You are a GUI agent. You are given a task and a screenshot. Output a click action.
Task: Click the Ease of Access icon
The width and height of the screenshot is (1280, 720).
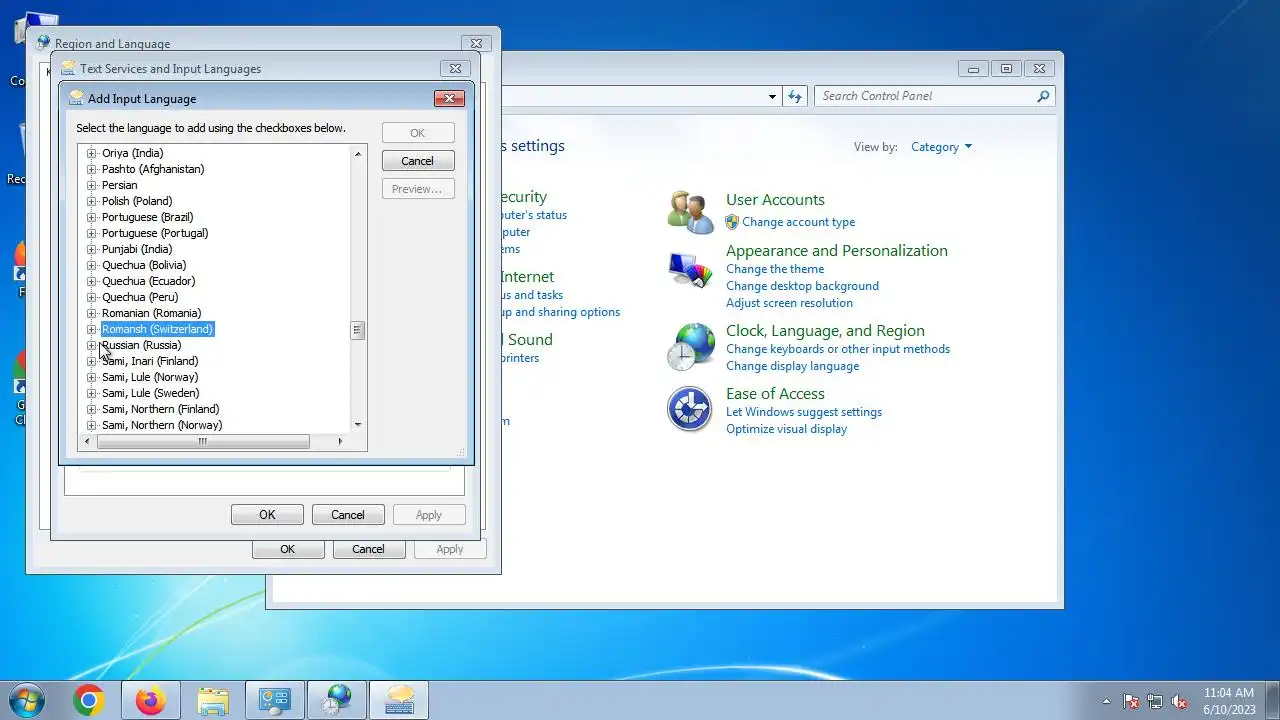pos(690,409)
